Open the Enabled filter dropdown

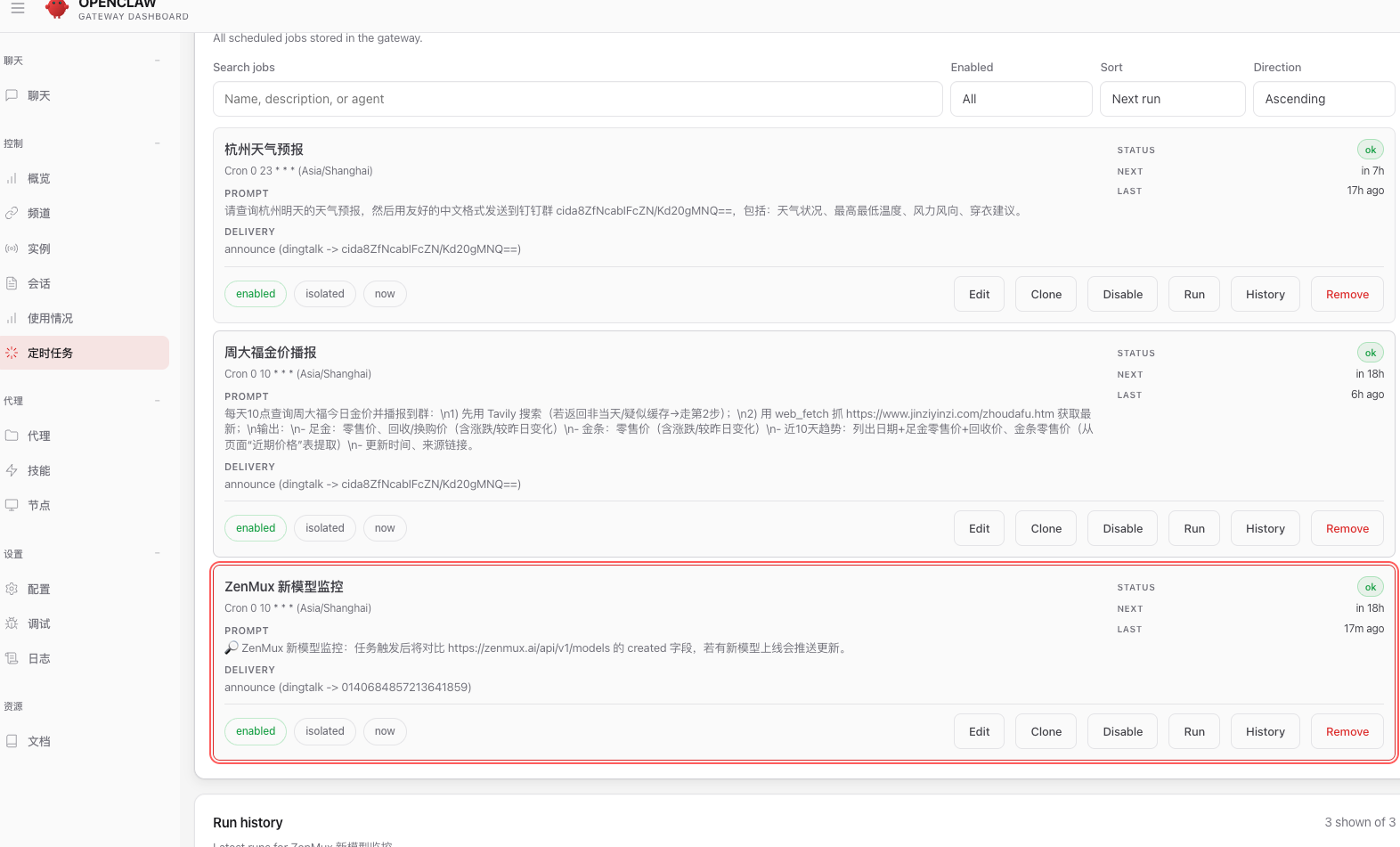1022,99
